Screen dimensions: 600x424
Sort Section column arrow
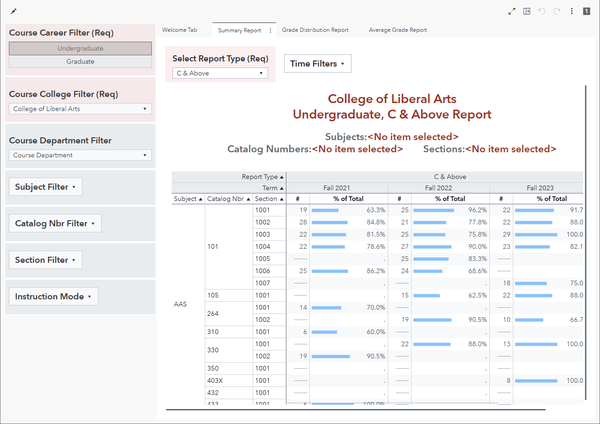(282, 199)
